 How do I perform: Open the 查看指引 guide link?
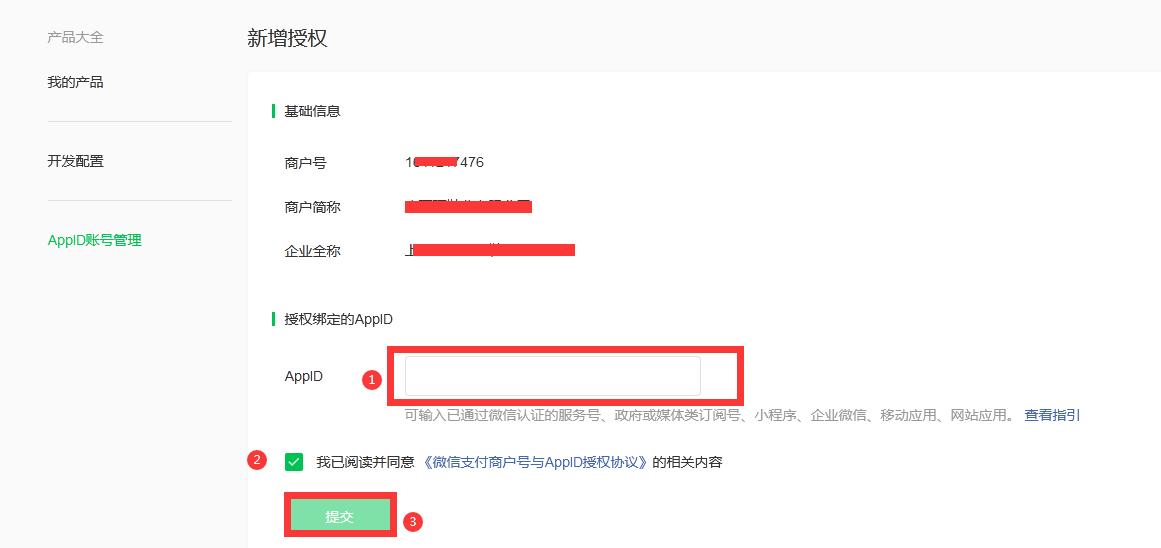(x=1051, y=415)
